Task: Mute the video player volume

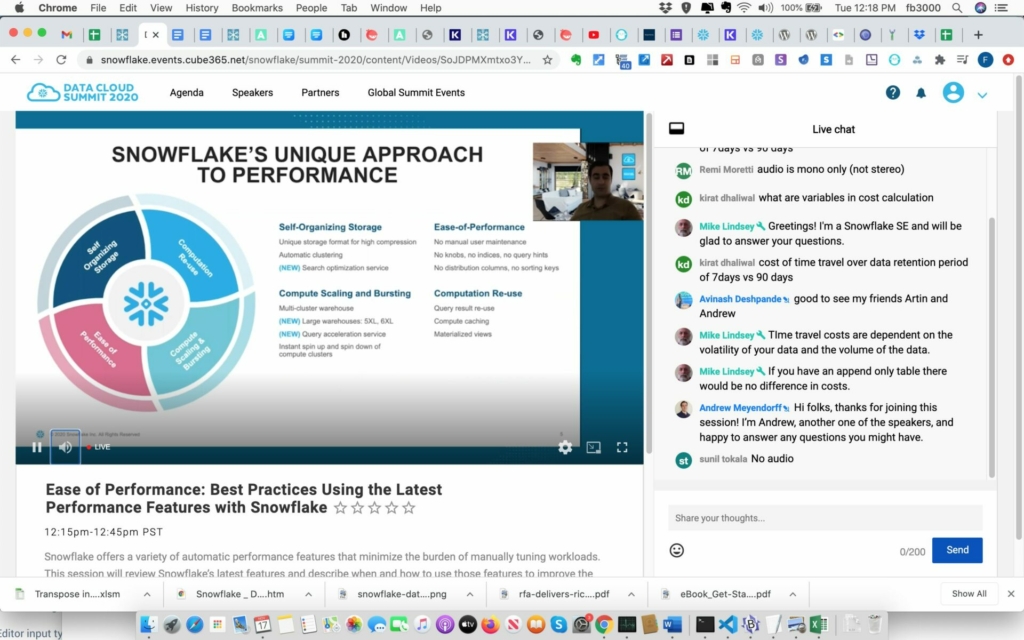Action: pyautogui.click(x=65, y=447)
